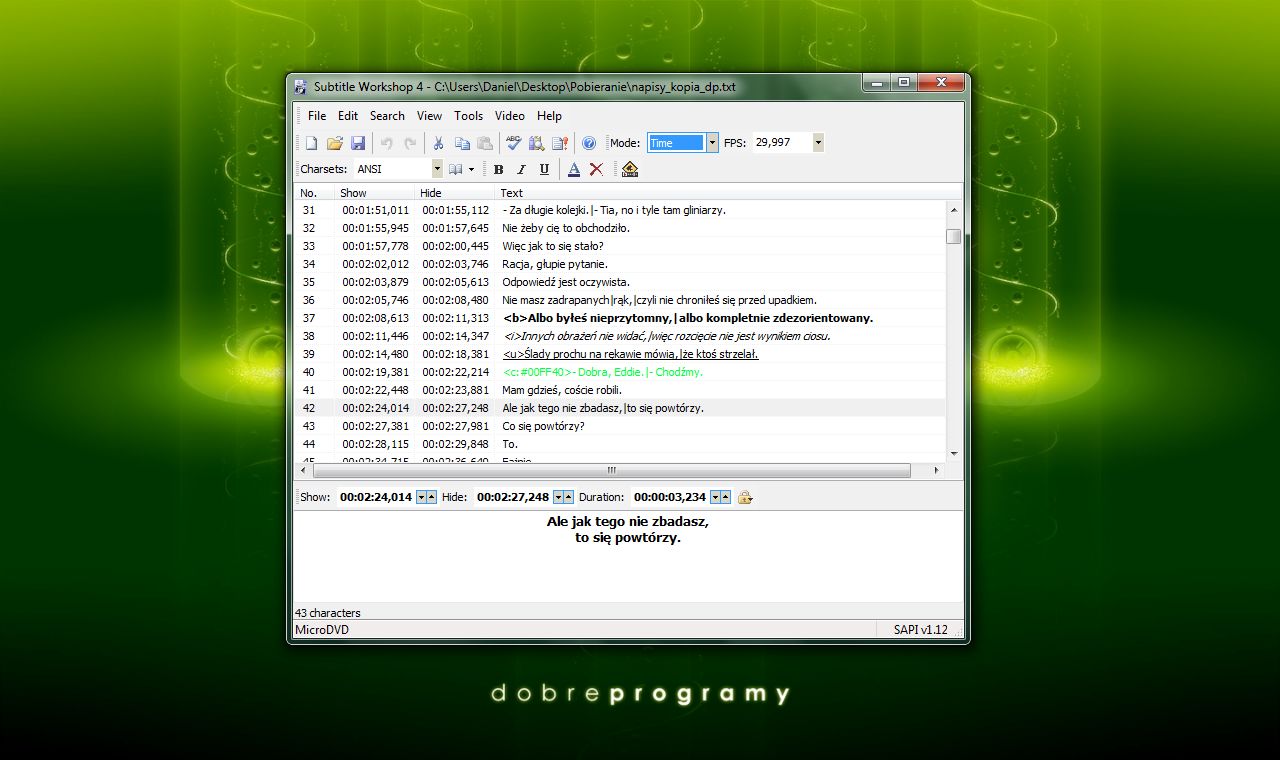Click the MicroDVD format in status bar

(x=322, y=630)
